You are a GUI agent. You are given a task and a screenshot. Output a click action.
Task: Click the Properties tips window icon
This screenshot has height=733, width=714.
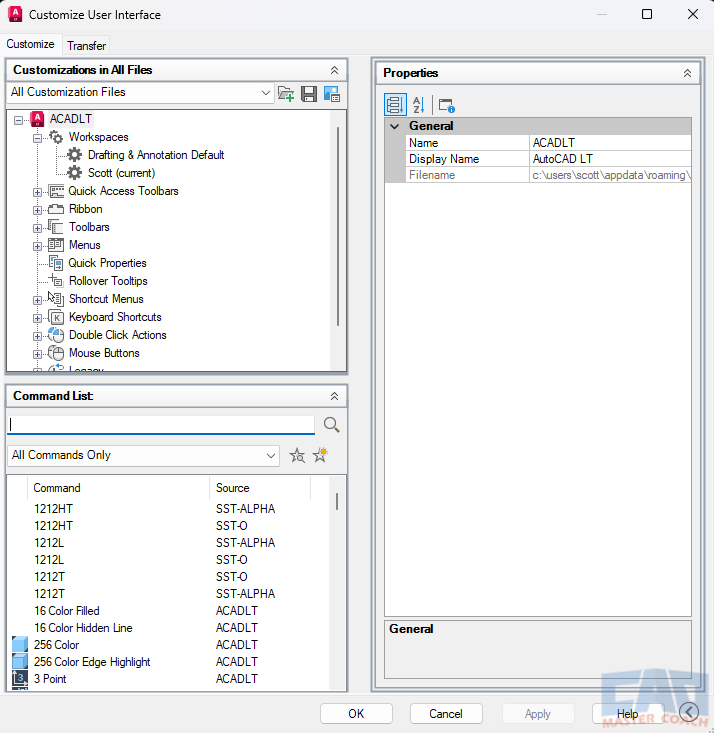pyautogui.click(x=447, y=105)
